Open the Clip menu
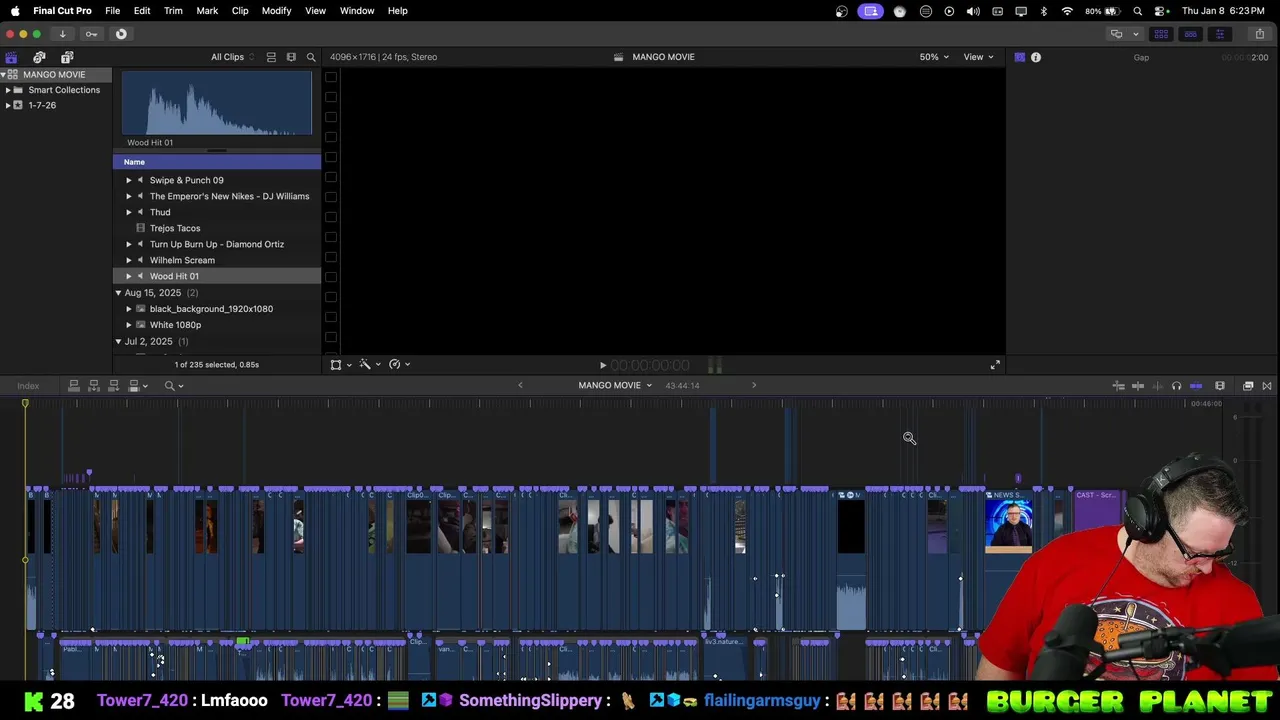1280x720 pixels. tap(240, 11)
